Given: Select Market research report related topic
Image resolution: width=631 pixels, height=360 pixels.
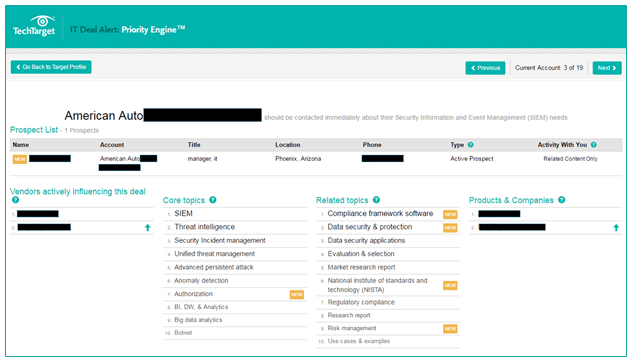Looking at the screenshot, I should point(361,267).
